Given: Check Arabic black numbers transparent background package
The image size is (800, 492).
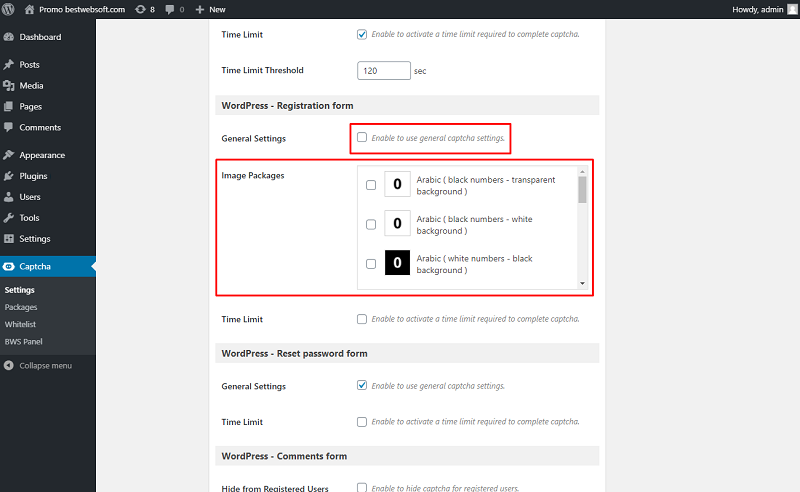Looking at the screenshot, I should click(x=371, y=185).
